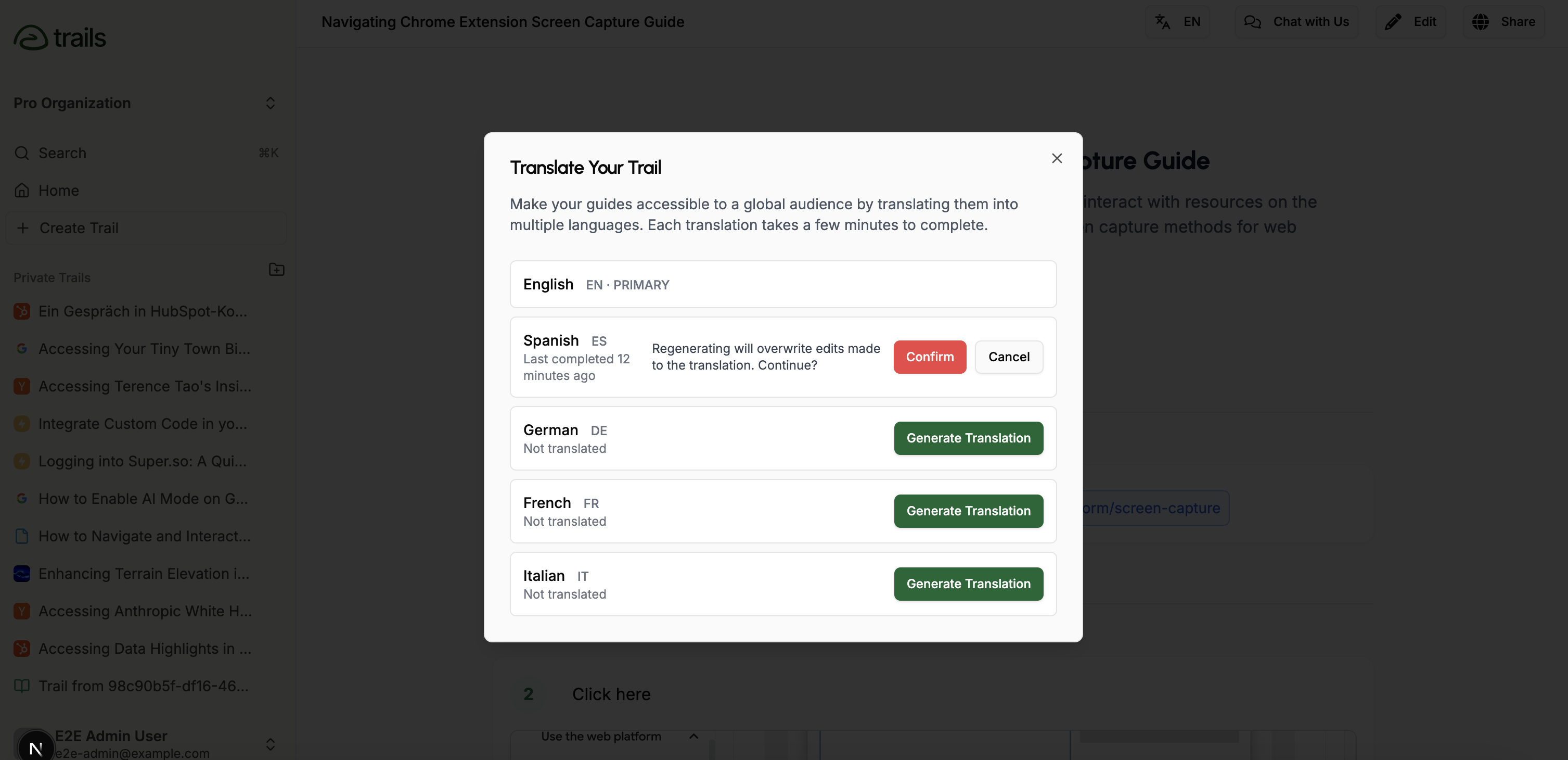The height and width of the screenshot is (760, 1568).
Task: Generate Translation for Italian
Action: pos(968,584)
